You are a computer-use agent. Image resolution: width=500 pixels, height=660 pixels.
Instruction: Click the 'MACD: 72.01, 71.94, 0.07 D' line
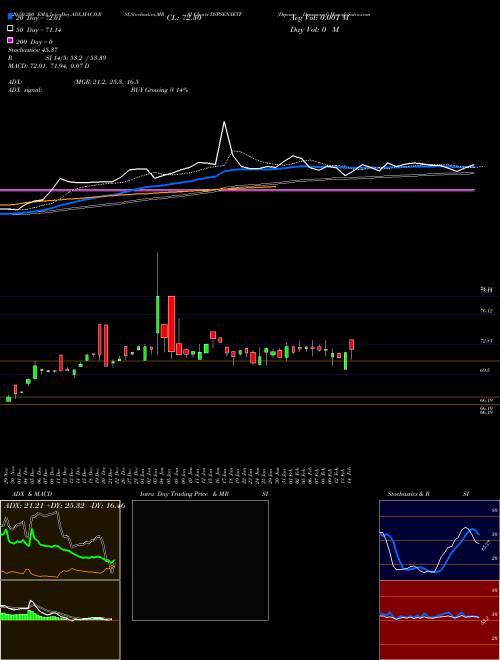48,66
